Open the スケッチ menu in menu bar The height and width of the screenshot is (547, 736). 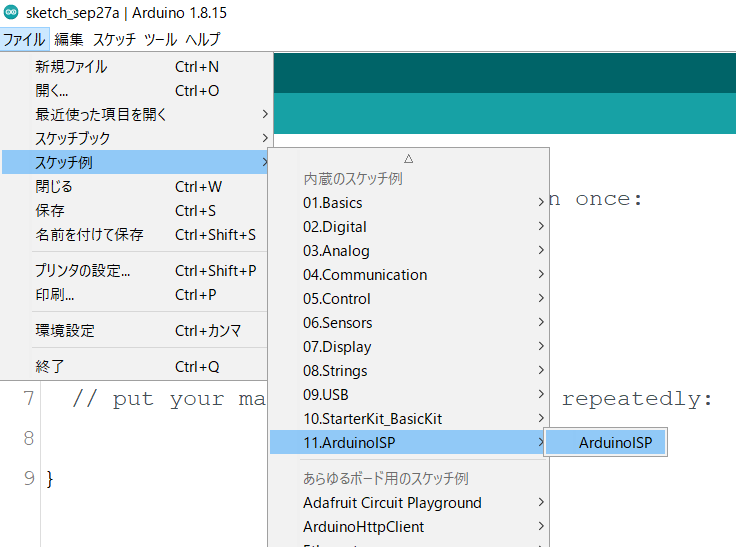click(x=115, y=39)
